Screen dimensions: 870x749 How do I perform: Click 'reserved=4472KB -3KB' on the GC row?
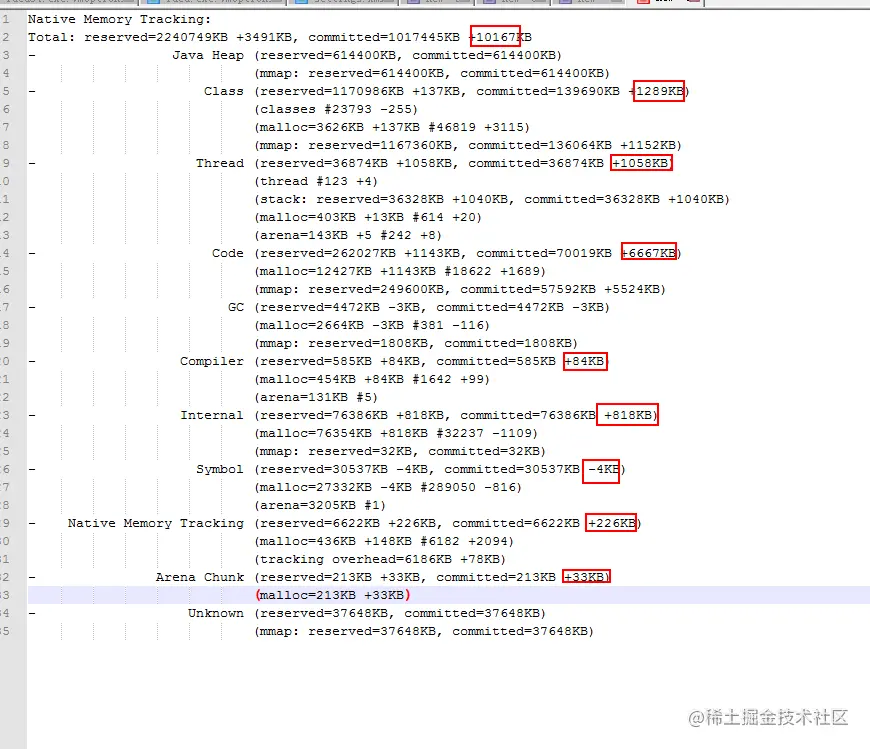(340, 307)
